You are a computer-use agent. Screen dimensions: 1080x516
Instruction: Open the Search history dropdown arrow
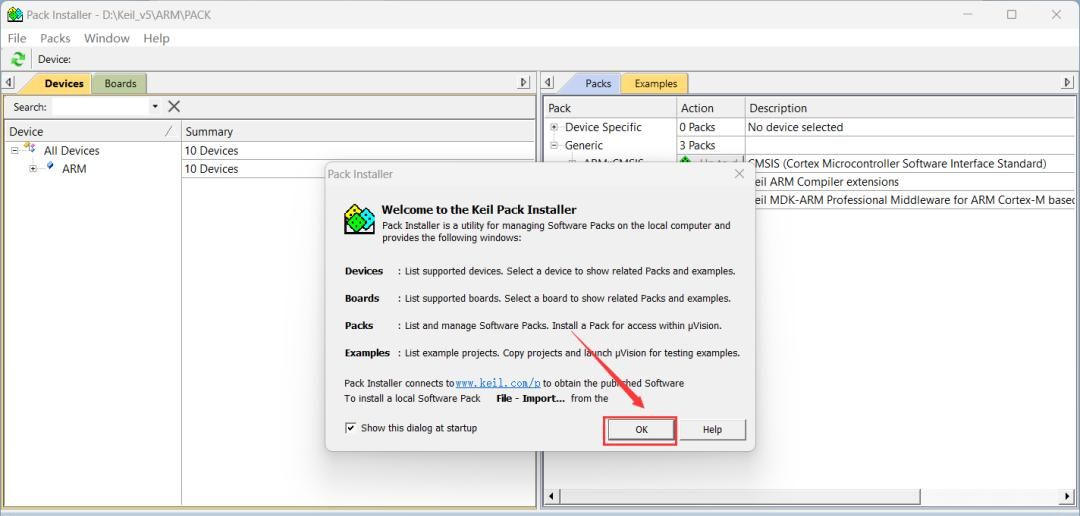155,106
